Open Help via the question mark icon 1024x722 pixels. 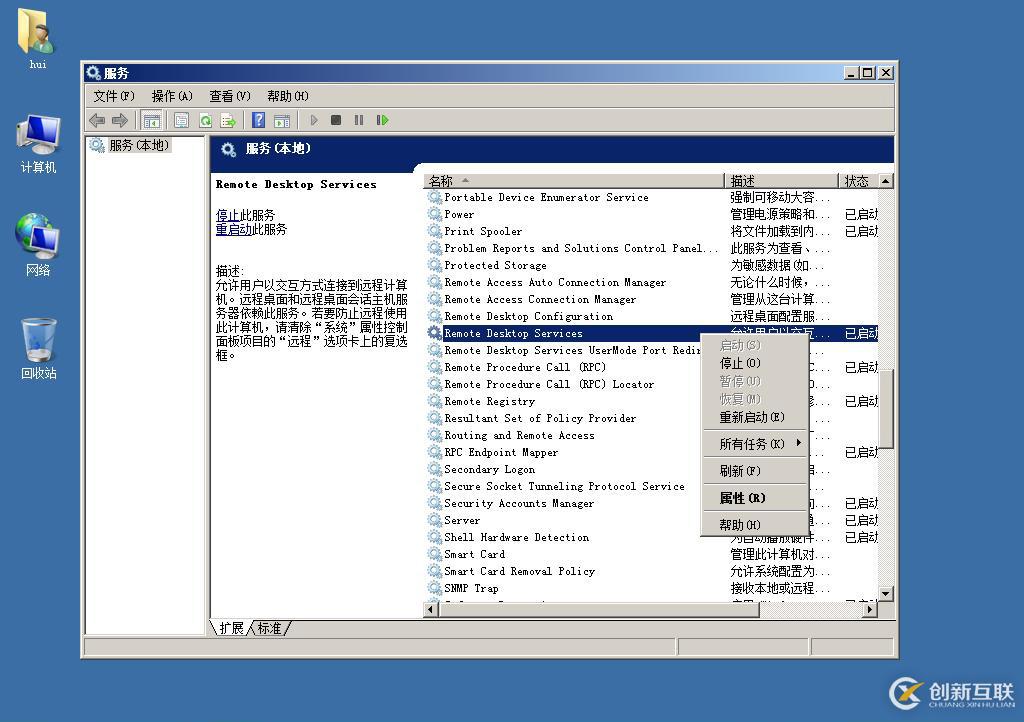pos(258,120)
